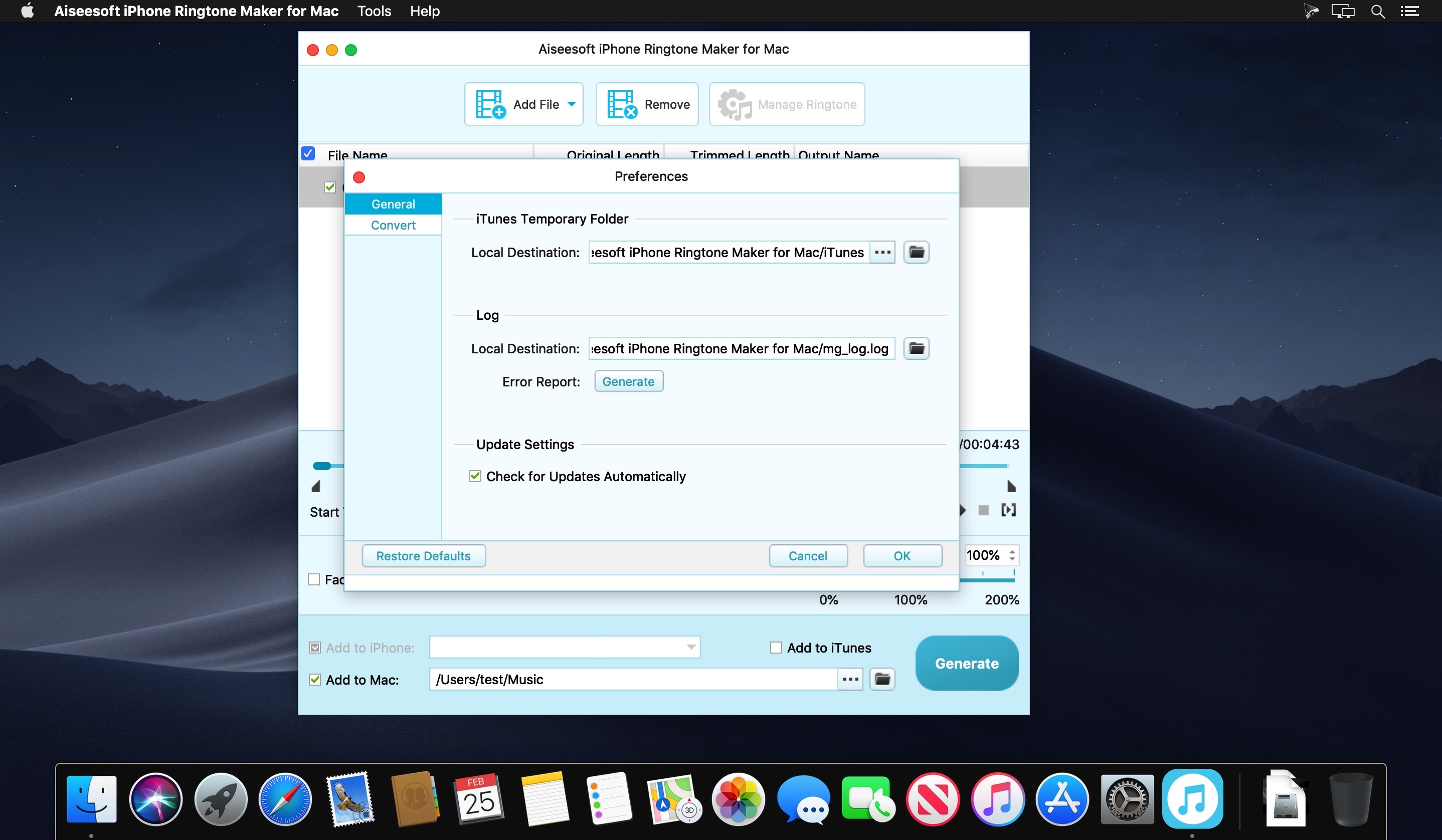The image size is (1442, 840).
Task: Click Restore Defaults in Preferences
Action: click(x=424, y=556)
